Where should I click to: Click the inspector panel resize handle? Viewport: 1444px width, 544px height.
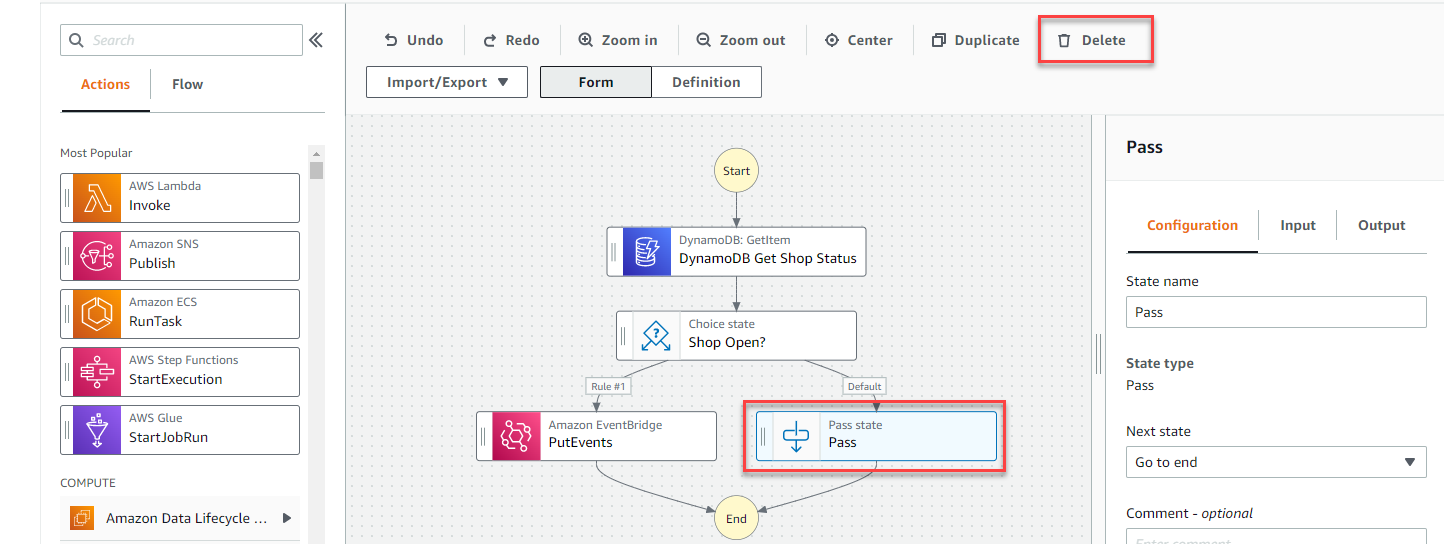coord(1098,353)
